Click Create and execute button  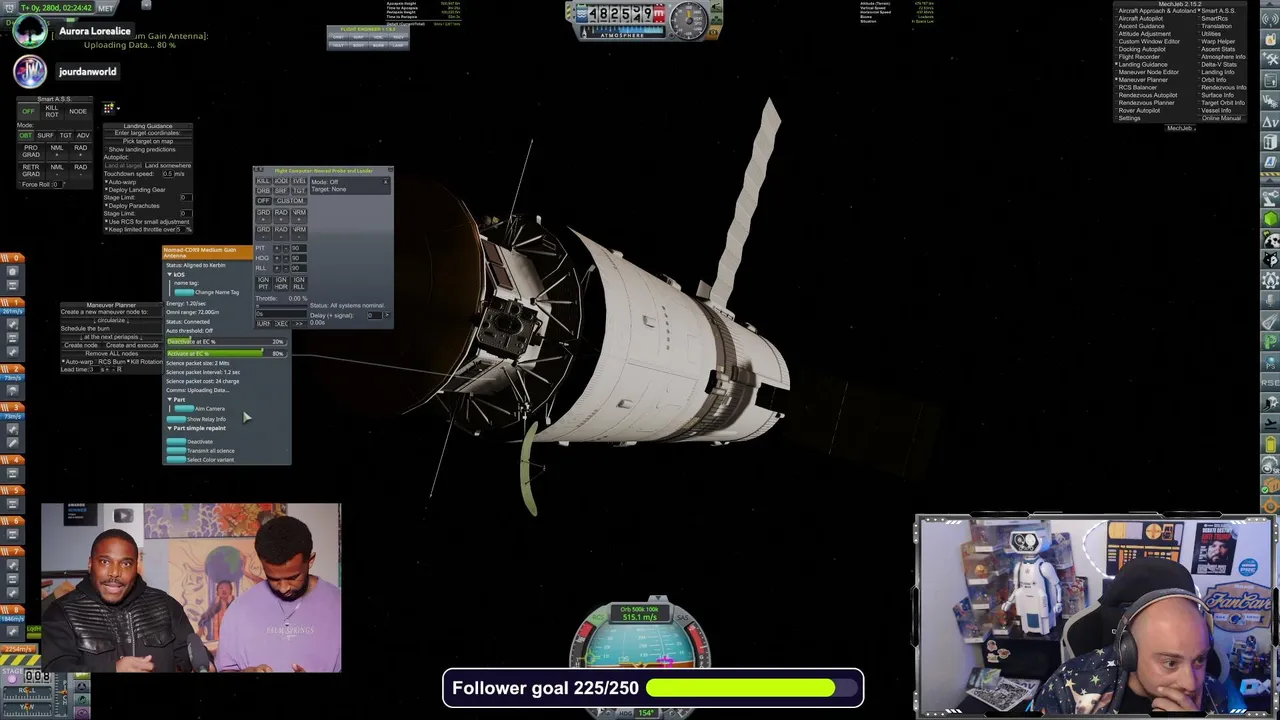coord(132,345)
